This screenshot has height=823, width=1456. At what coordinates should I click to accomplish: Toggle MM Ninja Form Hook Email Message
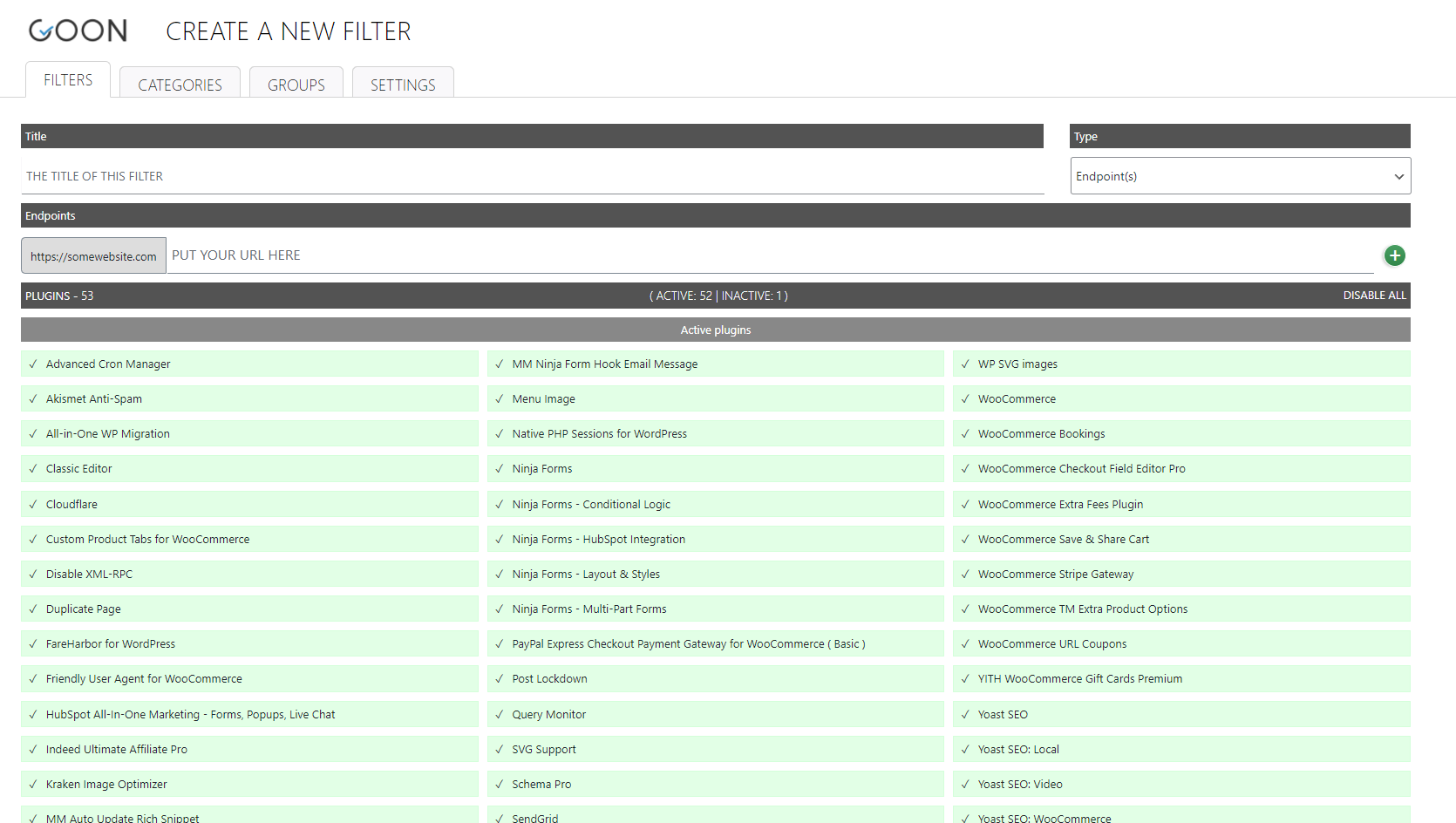coord(716,364)
